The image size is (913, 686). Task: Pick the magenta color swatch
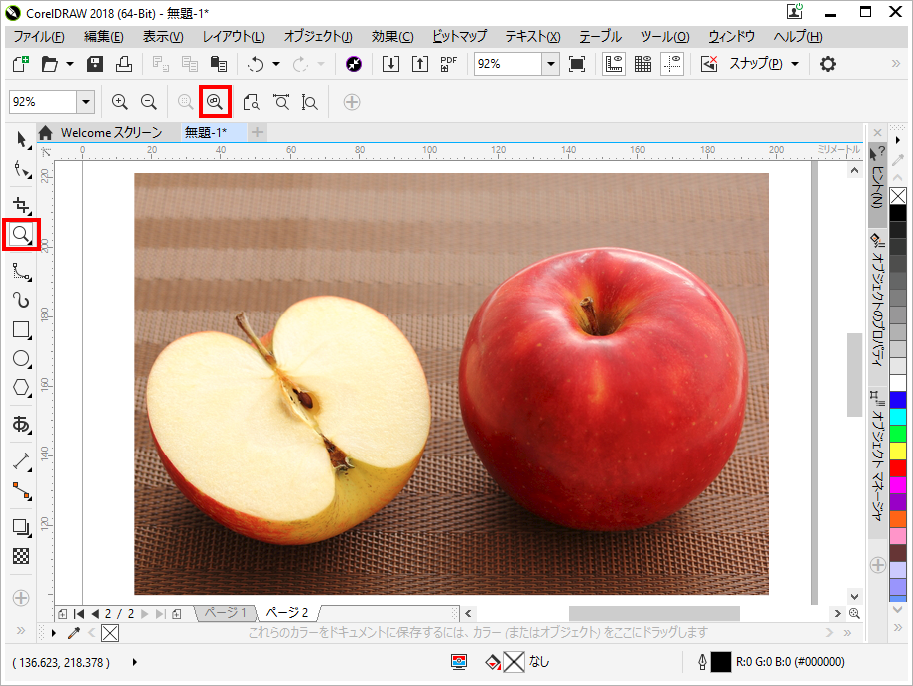(x=898, y=485)
